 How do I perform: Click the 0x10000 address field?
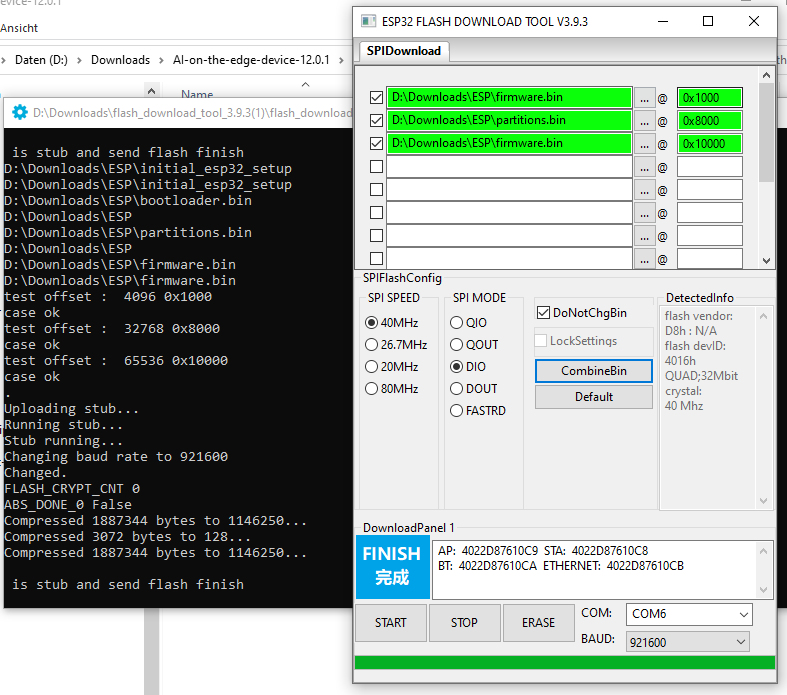coord(710,144)
